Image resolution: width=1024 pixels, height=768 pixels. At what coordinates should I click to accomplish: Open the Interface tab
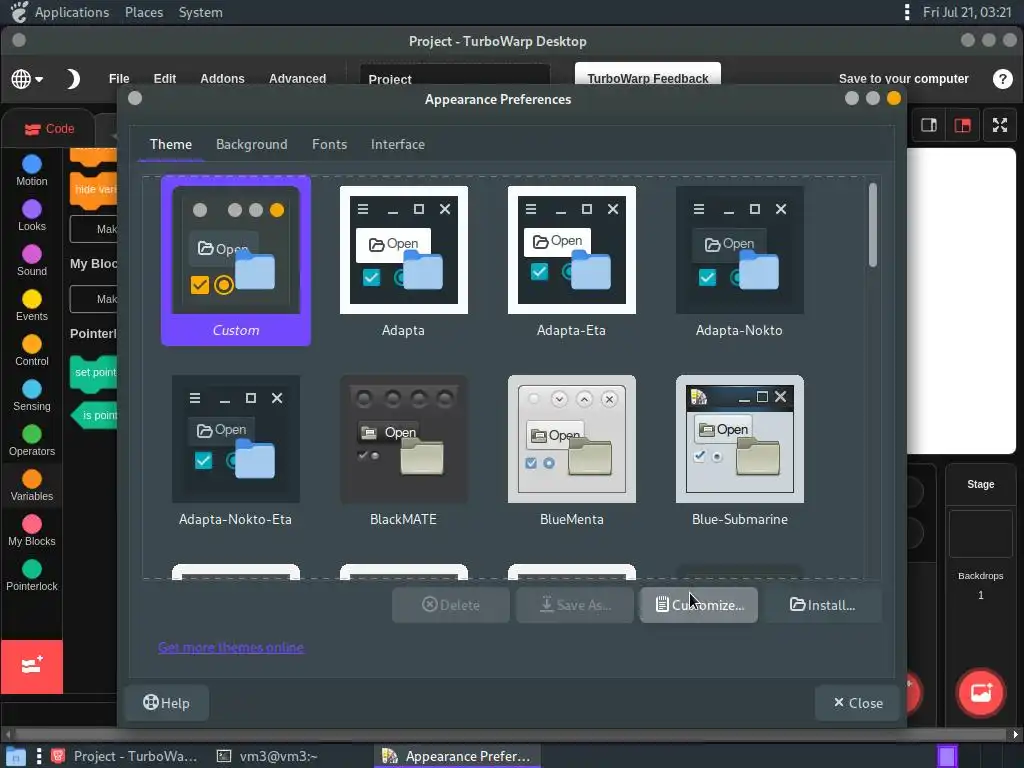398,144
